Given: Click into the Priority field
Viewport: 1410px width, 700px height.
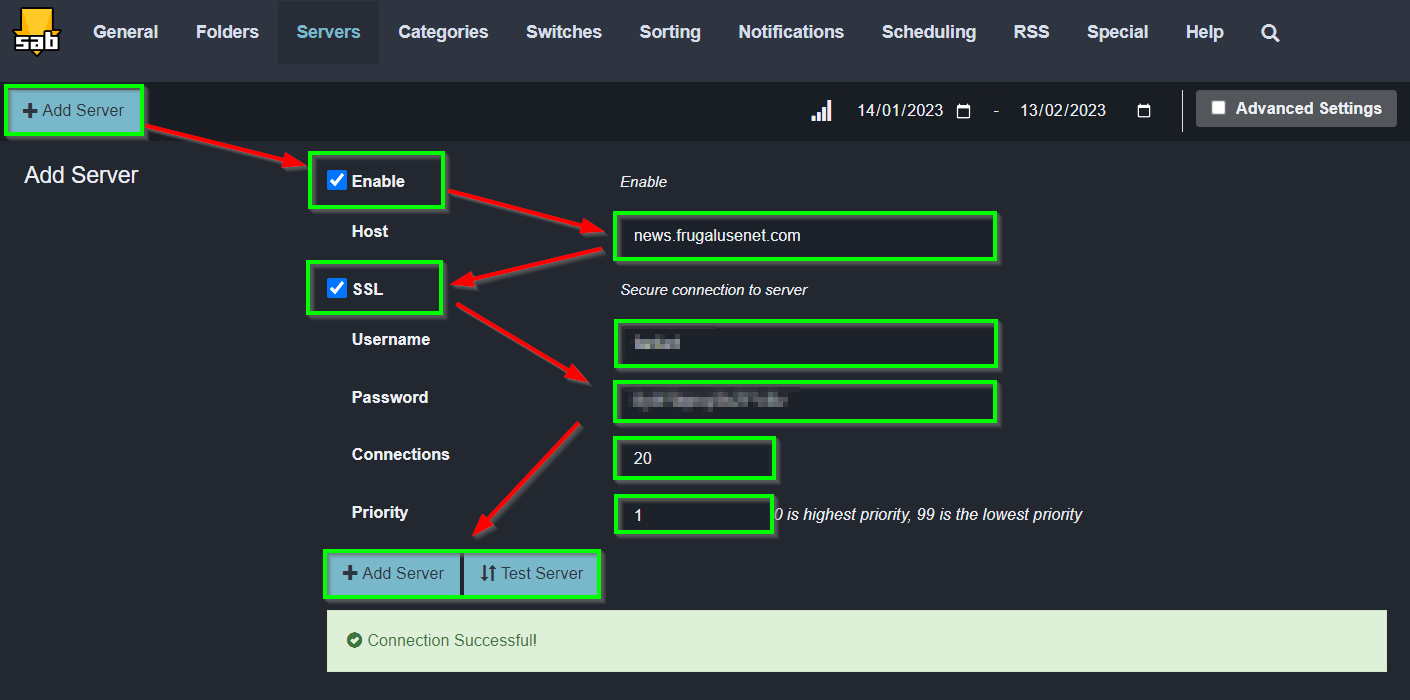Looking at the screenshot, I should click(692, 516).
